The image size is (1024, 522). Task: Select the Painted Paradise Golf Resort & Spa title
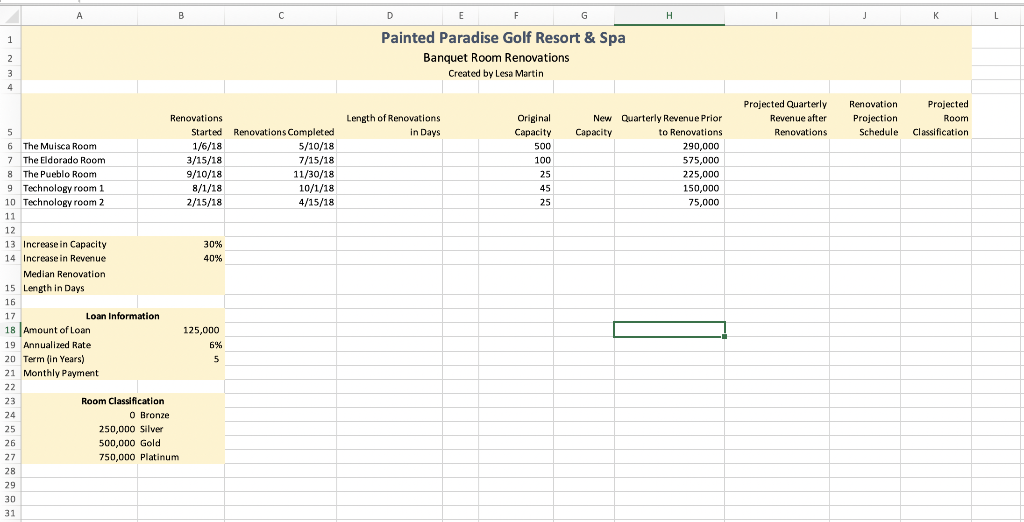(503, 38)
